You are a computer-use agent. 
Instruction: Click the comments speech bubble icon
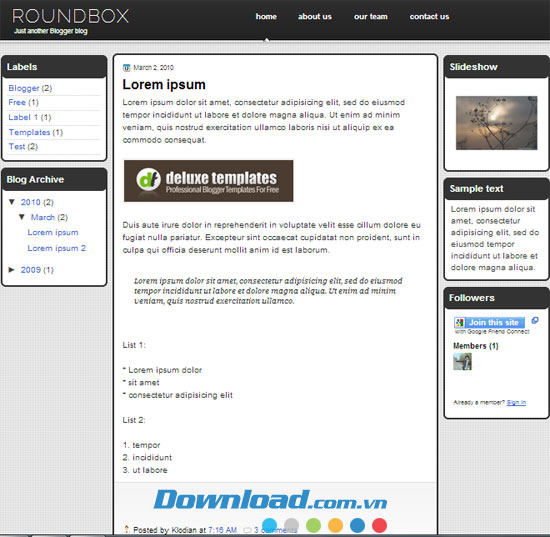(247, 530)
